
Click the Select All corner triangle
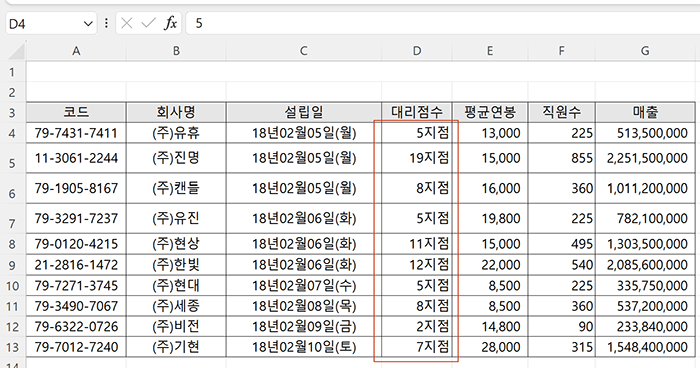tap(16, 50)
